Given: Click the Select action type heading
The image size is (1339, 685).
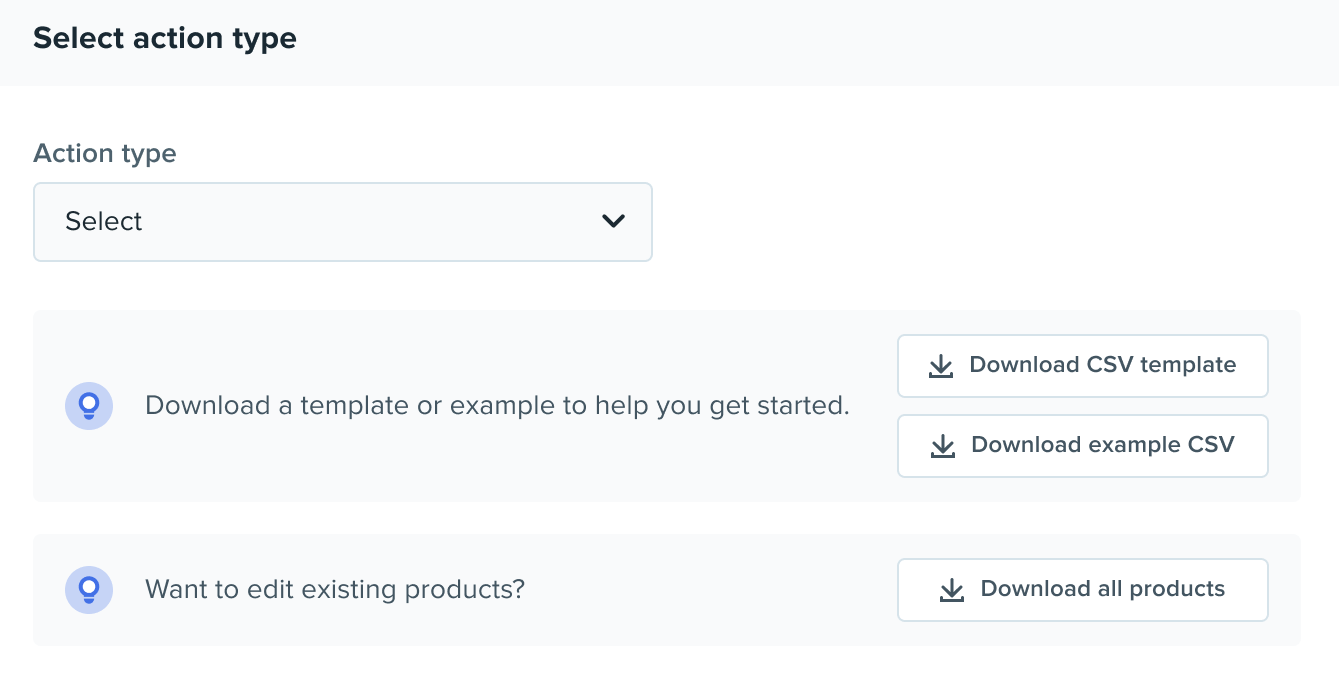Looking at the screenshot, I should [165, 39].
